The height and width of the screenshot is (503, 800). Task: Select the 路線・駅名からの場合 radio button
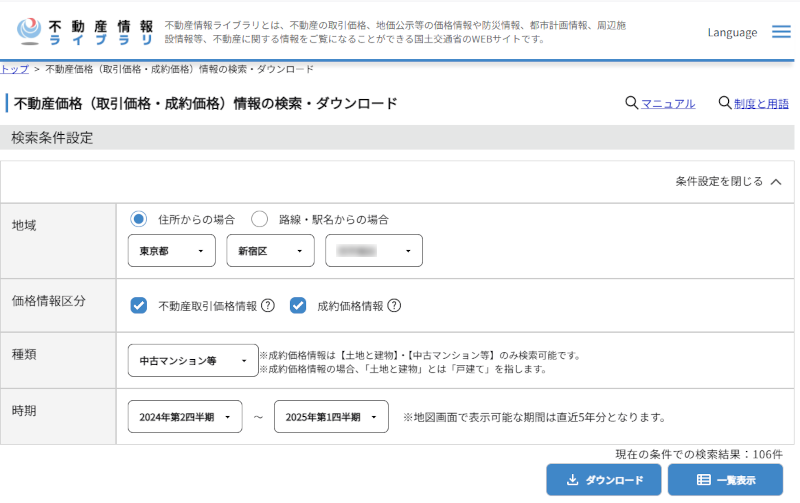260,219
